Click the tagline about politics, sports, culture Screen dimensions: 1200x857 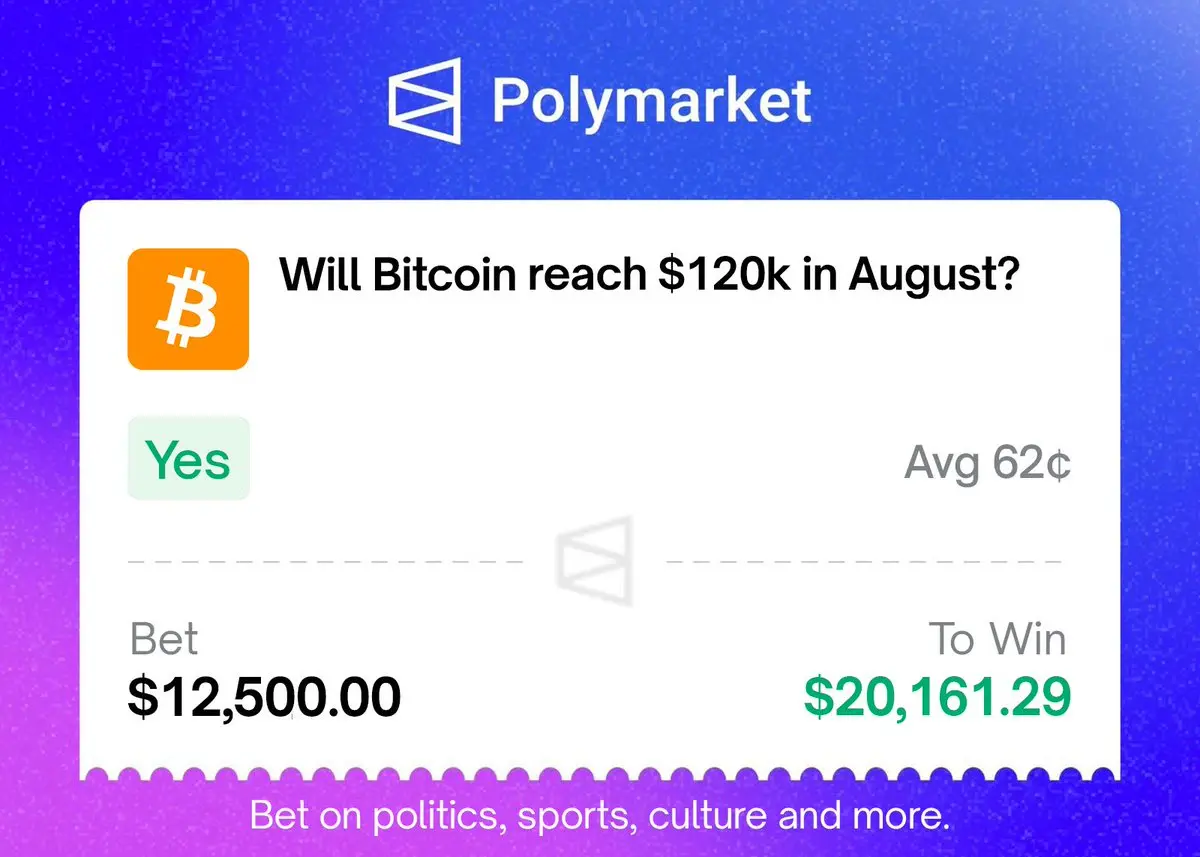point(599,816)
